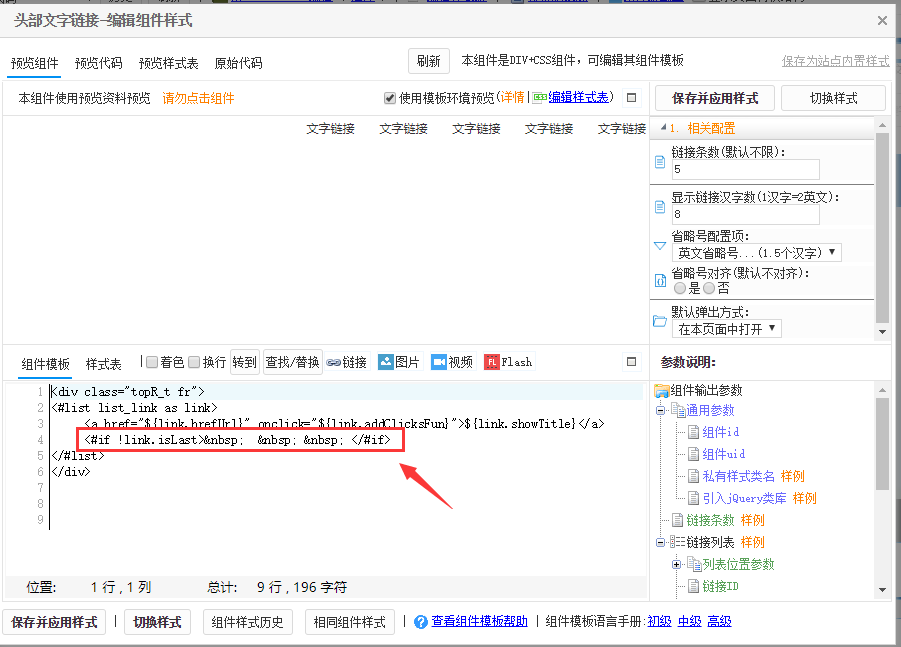This screenshot has height=647, width=901.
Task: Click the 链接条数 input field
Action: pyautogui.click(x=746, y=170)
